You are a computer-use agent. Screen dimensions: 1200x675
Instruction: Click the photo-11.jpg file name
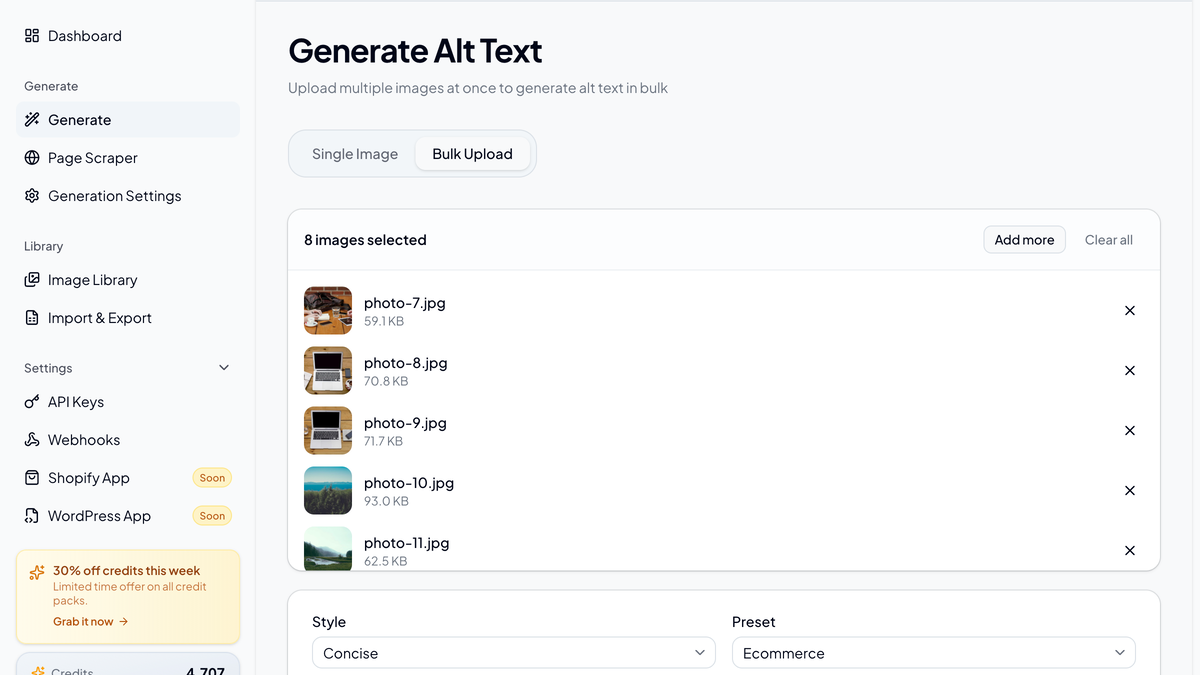coord(407,543)
